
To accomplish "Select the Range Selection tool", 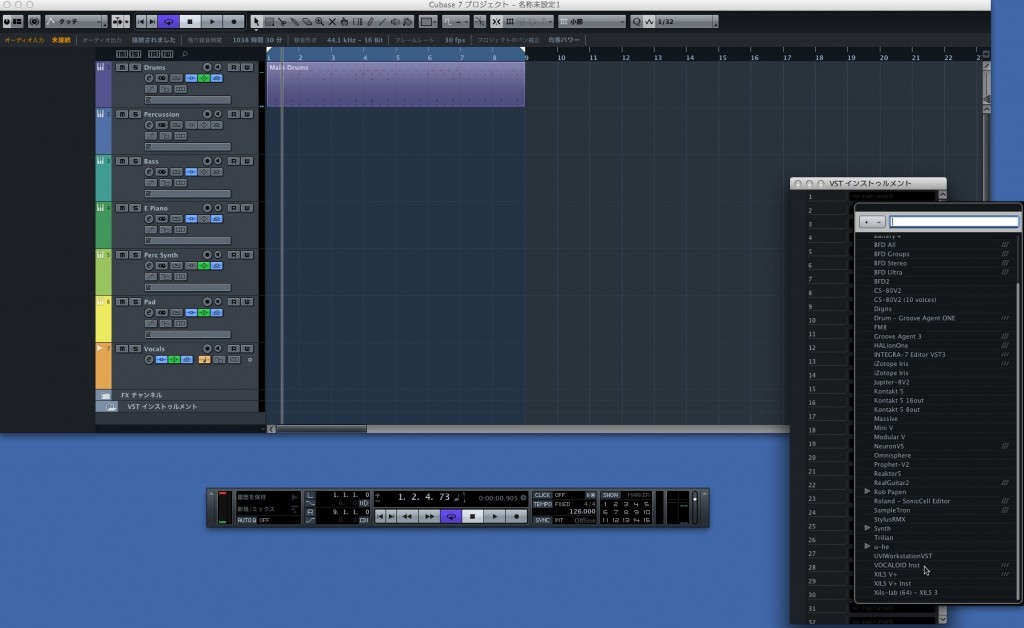I will [x=269, y=22].
